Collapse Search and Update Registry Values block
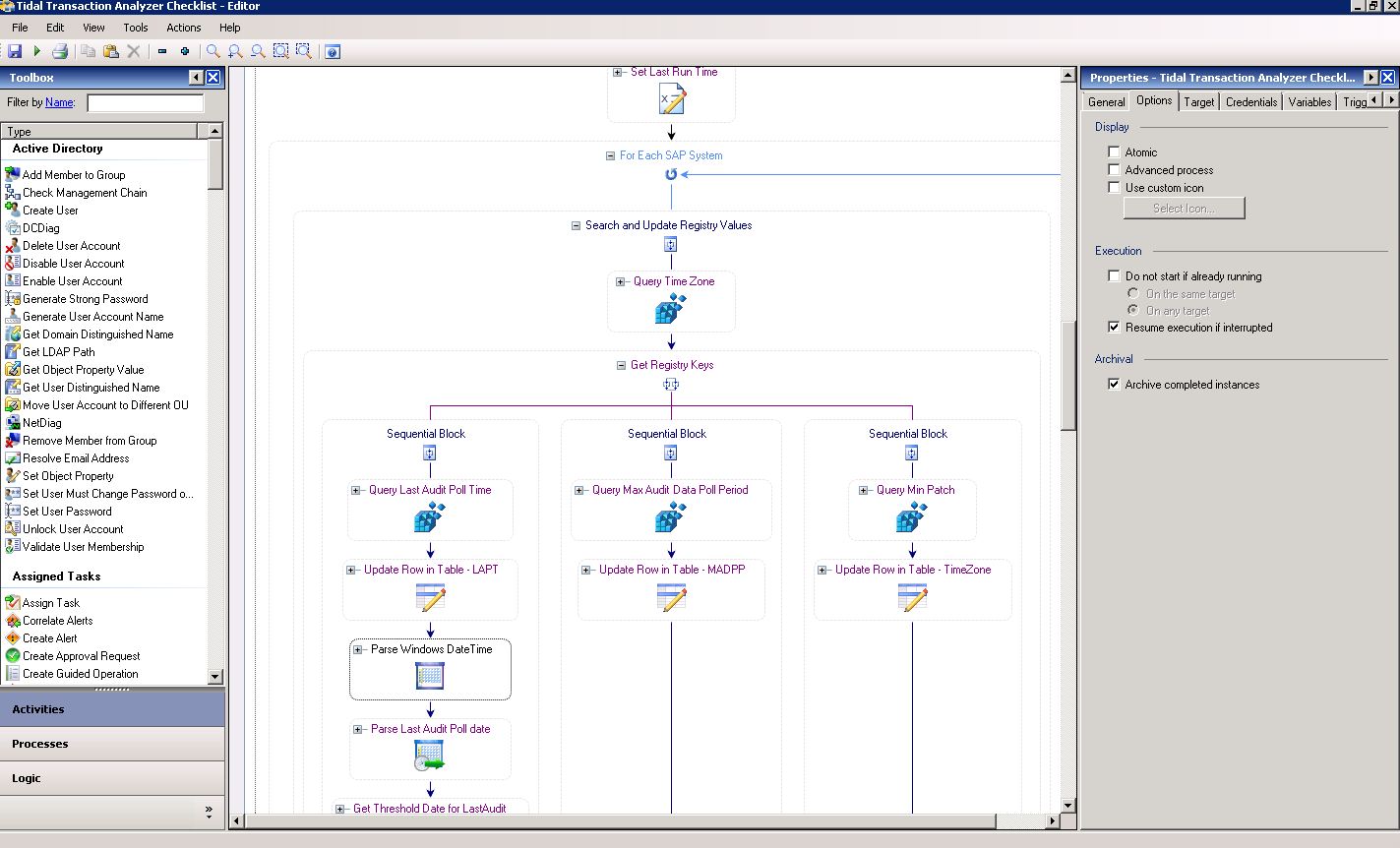 coord(577,225)
